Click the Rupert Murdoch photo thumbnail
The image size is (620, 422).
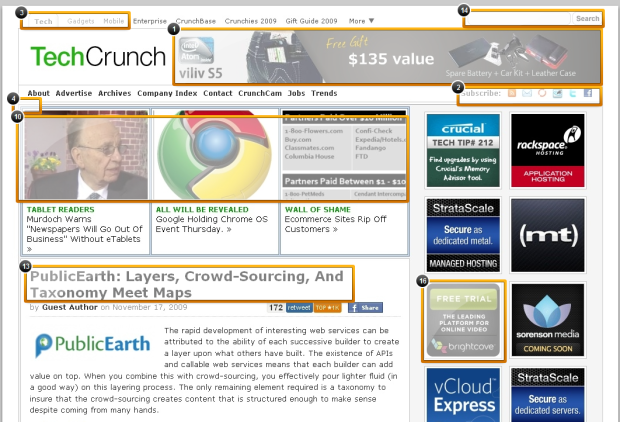tap(86, 155)
